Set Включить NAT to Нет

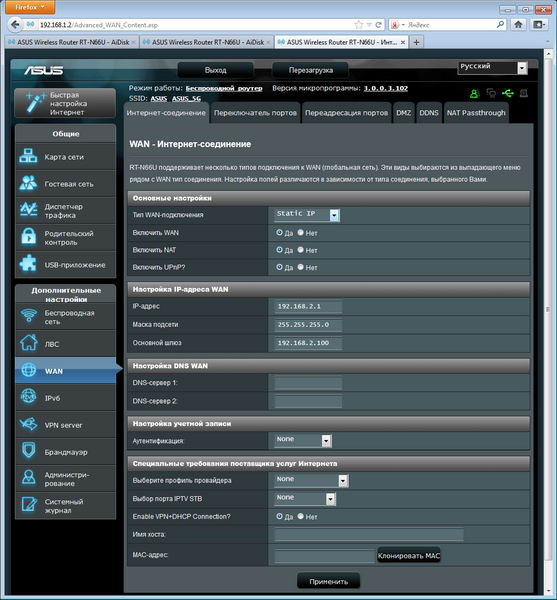300,250
